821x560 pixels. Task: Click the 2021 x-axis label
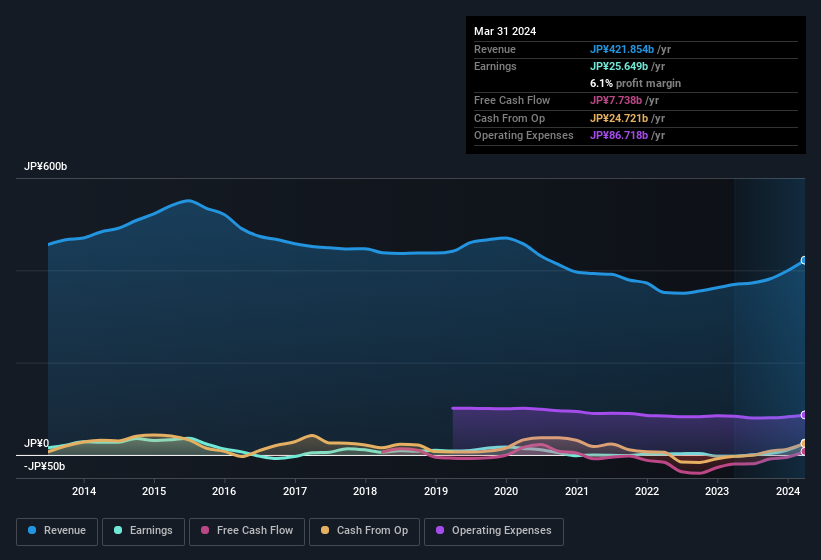click(576, 491)
